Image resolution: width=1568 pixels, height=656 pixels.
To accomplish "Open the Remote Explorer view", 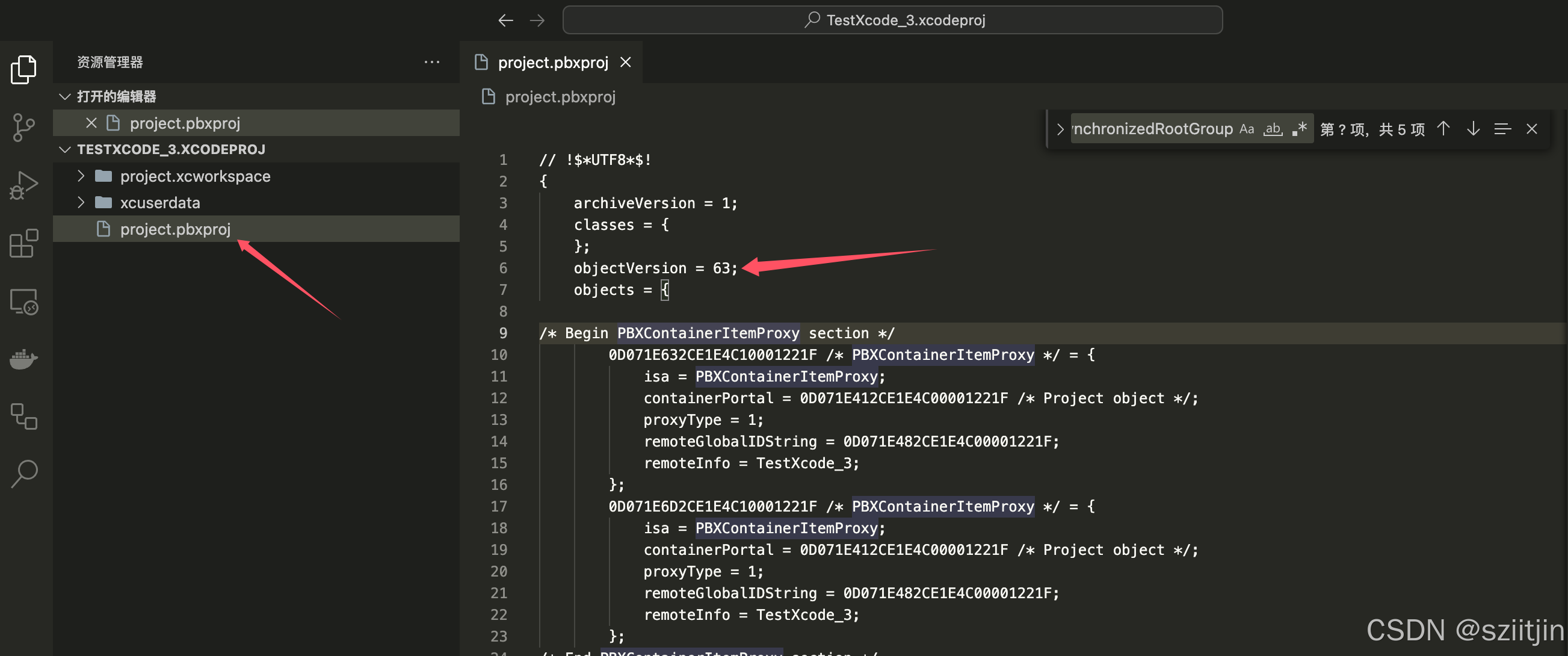I will [x=23, y=302].
